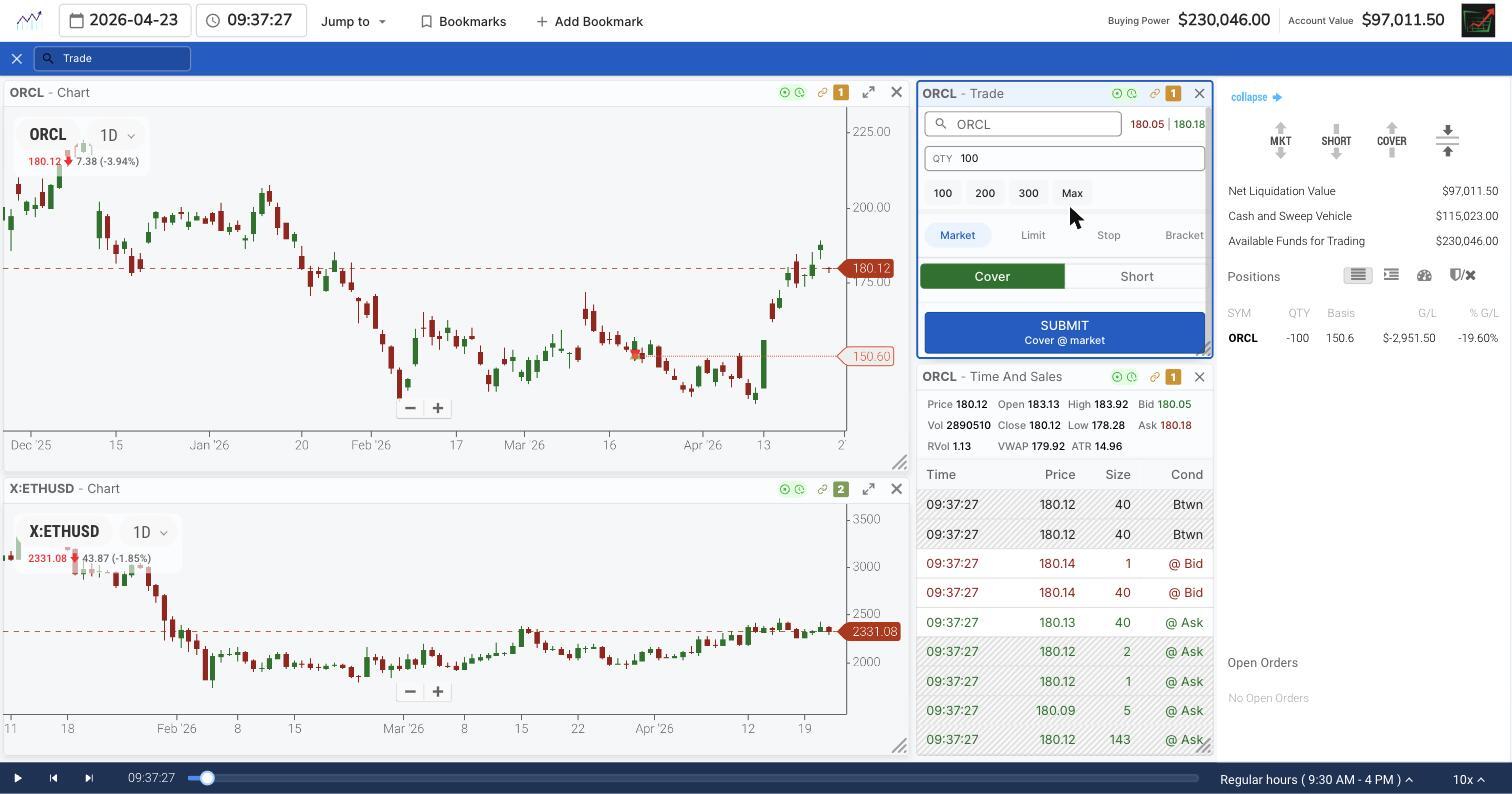This screenshot has width=1512, height=794.
Task: Open link group 1 badge in Time And Sales
Action: click(x=1173, y=377)
